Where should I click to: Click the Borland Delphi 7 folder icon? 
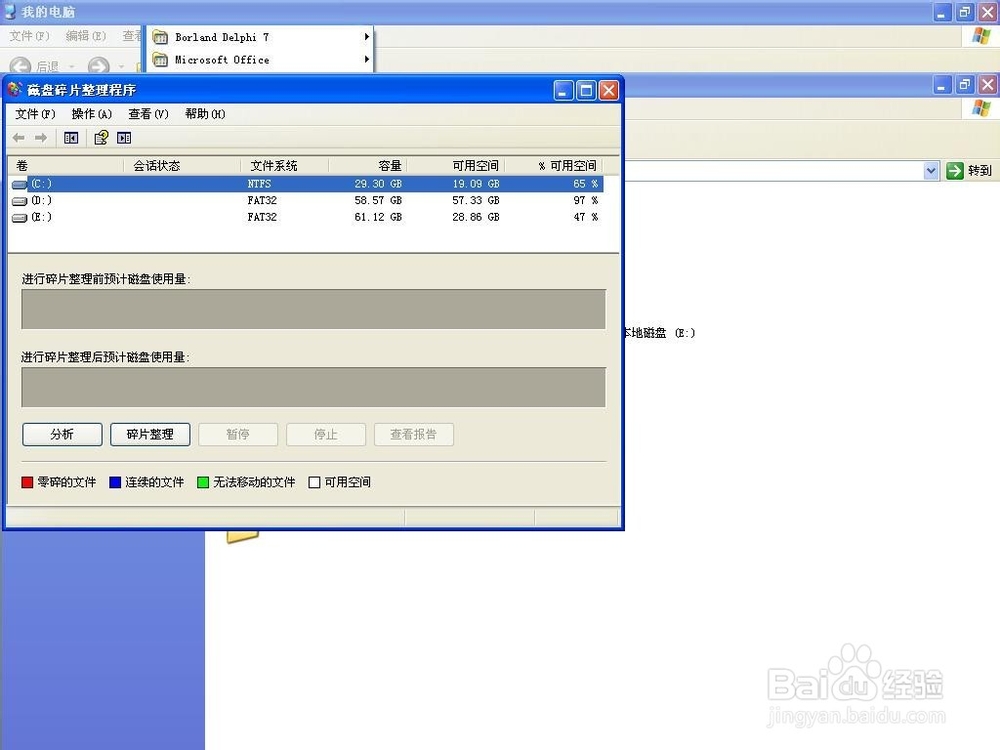[x=160, y=38]
